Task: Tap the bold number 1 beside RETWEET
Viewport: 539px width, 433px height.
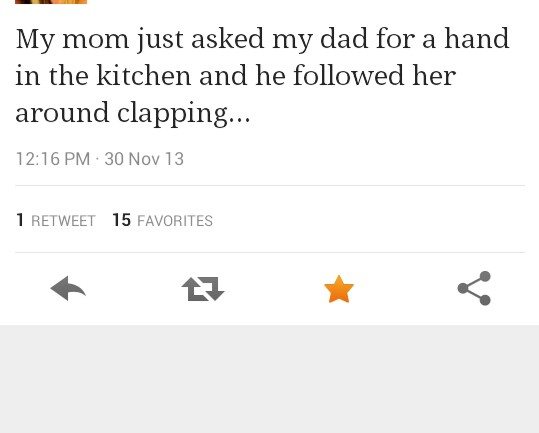Action: pos(20,220)
